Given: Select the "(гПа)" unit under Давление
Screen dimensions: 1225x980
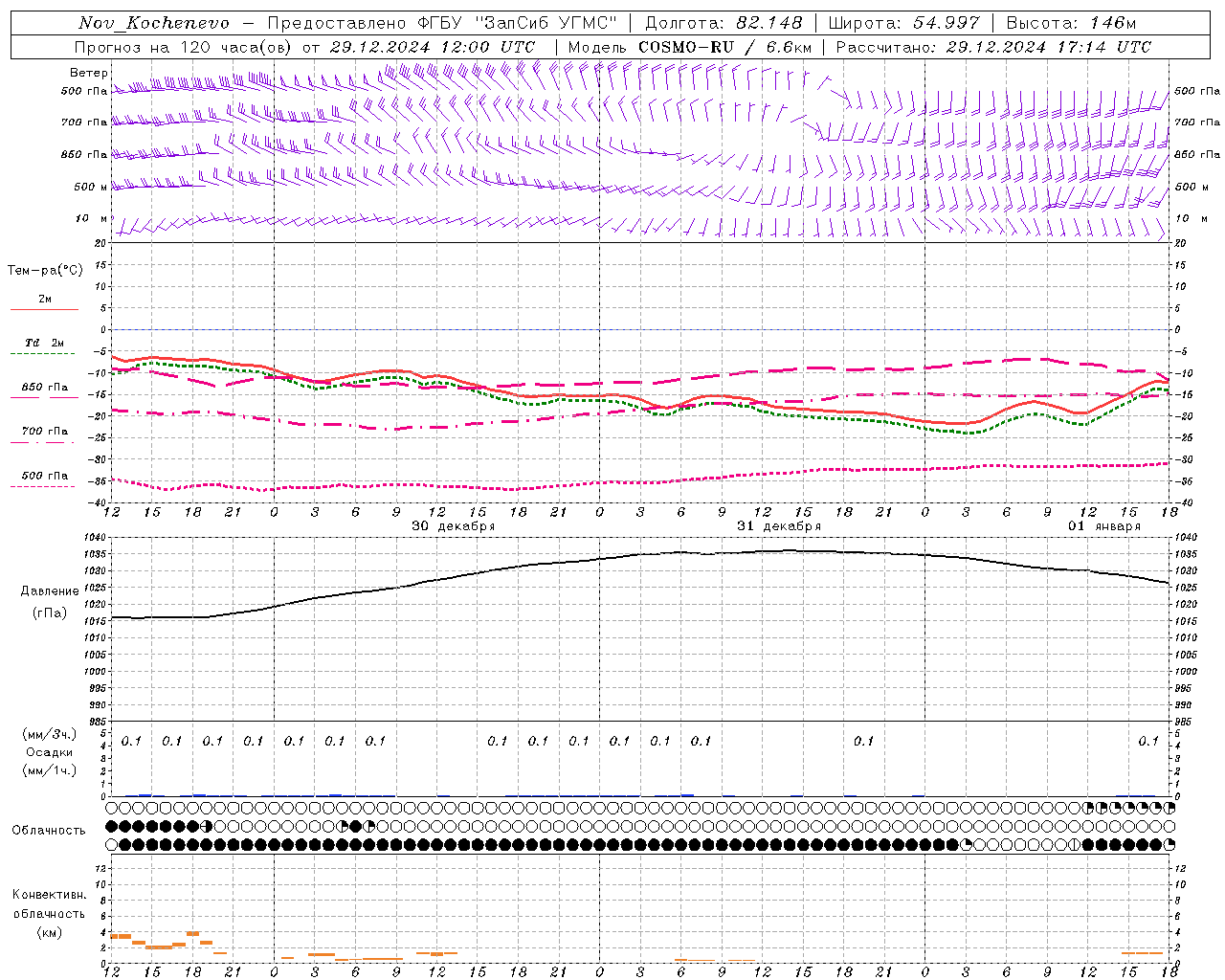Looking at the screenshot, I should 50,613.
